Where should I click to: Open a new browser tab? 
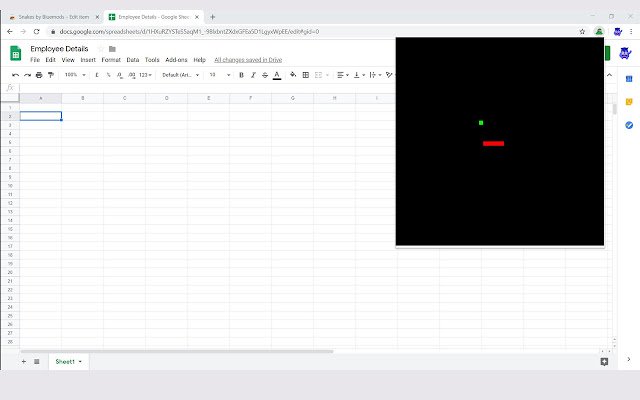[213, 17]
